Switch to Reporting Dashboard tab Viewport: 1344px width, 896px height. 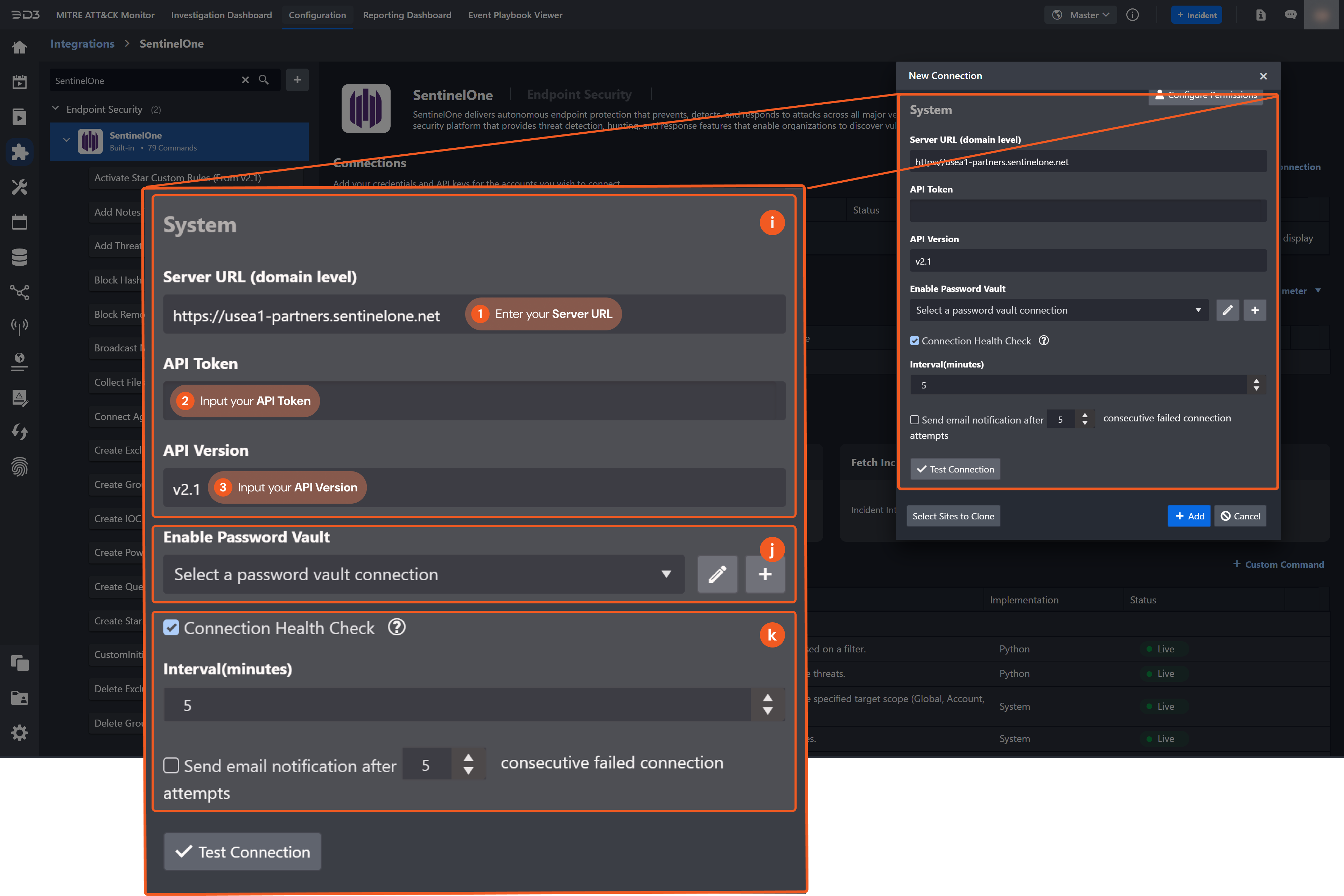point(407,15)
